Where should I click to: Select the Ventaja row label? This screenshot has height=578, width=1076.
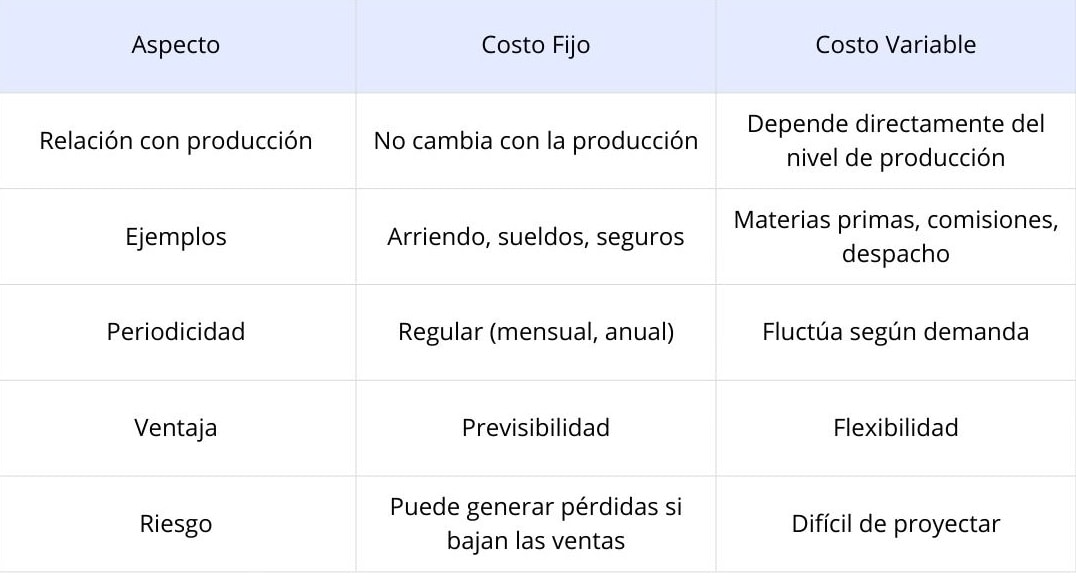click(x=176, y=428)
